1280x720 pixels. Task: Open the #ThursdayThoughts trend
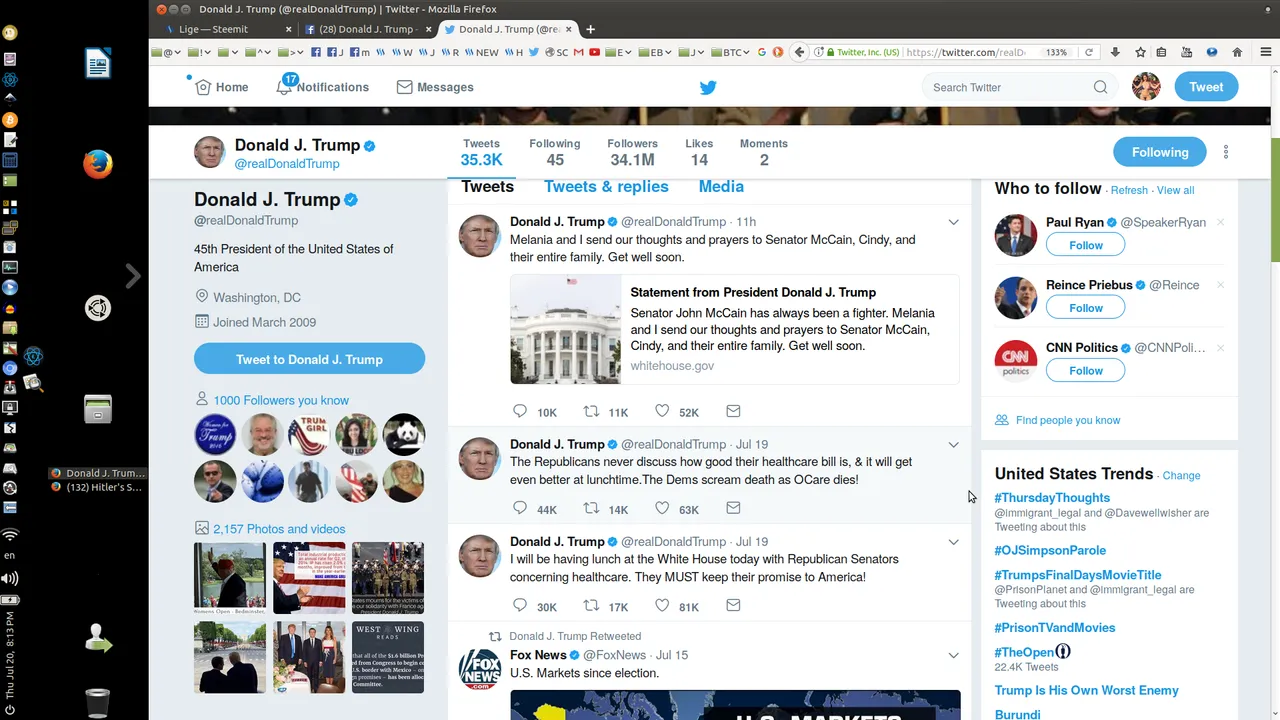point(1052,498)
